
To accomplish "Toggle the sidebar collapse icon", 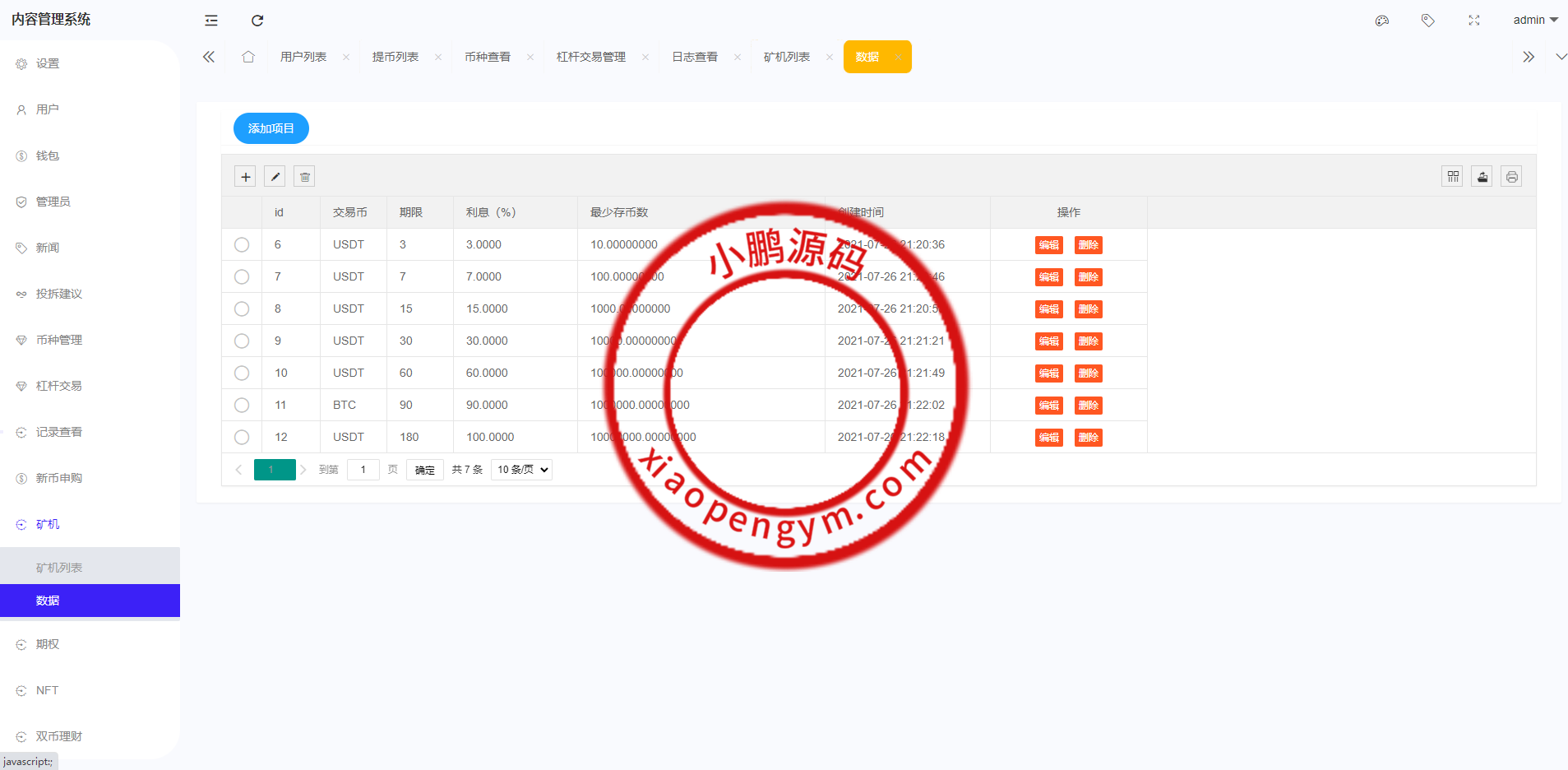I will [211, 21].
